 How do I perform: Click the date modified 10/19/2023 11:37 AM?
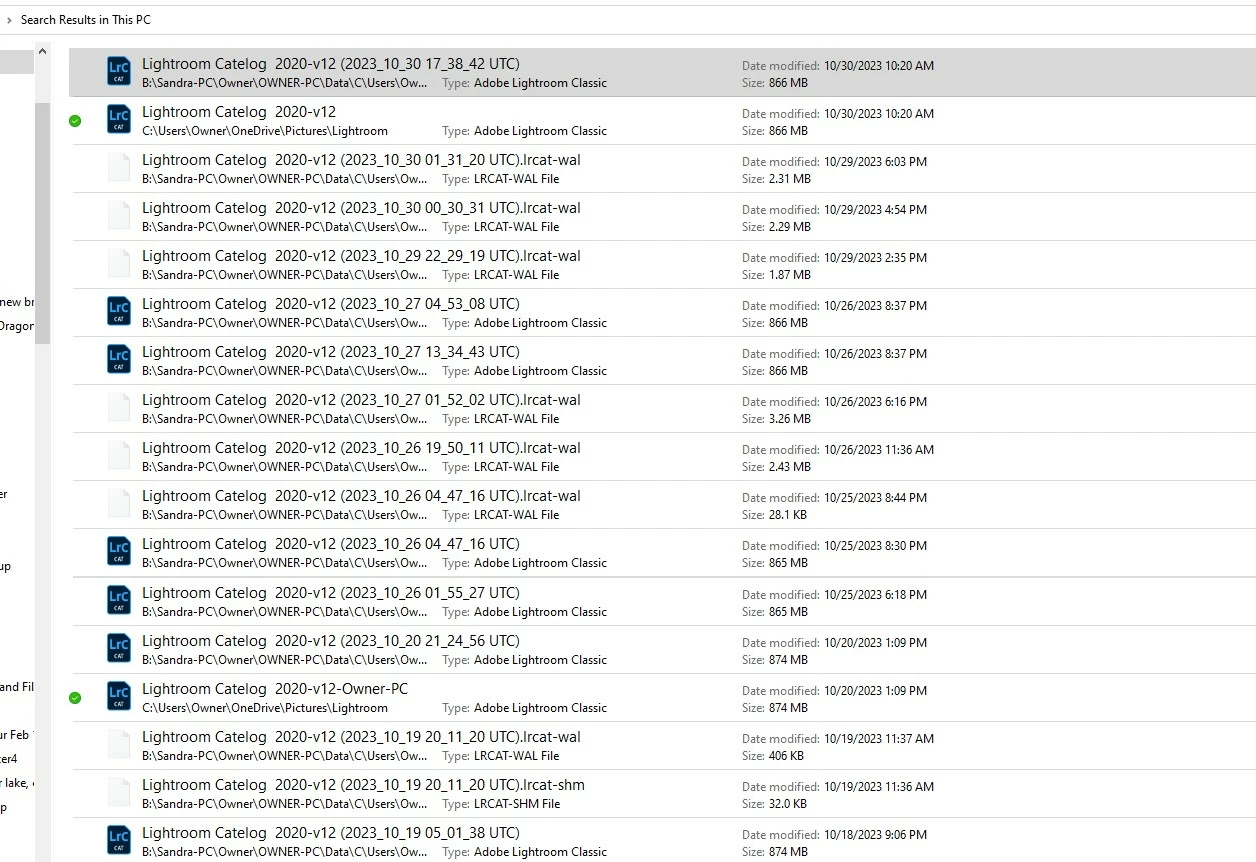point(879,739)
